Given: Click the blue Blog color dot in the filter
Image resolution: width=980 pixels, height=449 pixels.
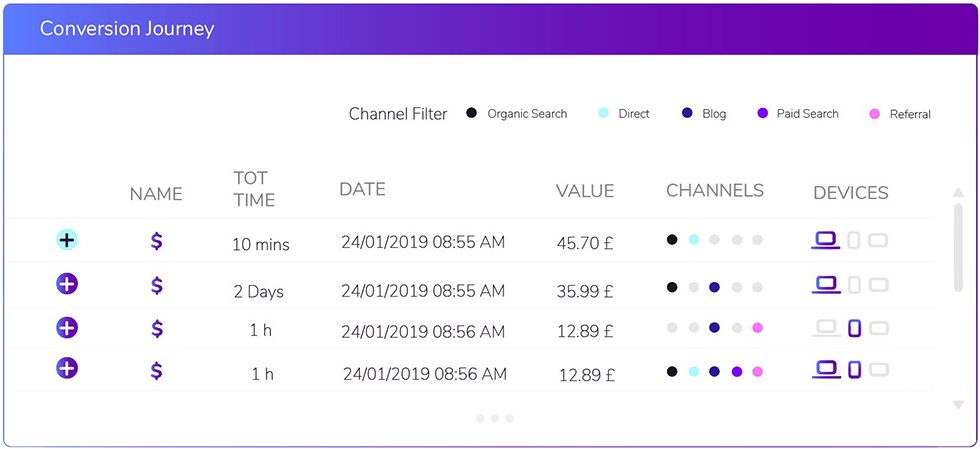Looking at the screenshot, I should point(688,114).
